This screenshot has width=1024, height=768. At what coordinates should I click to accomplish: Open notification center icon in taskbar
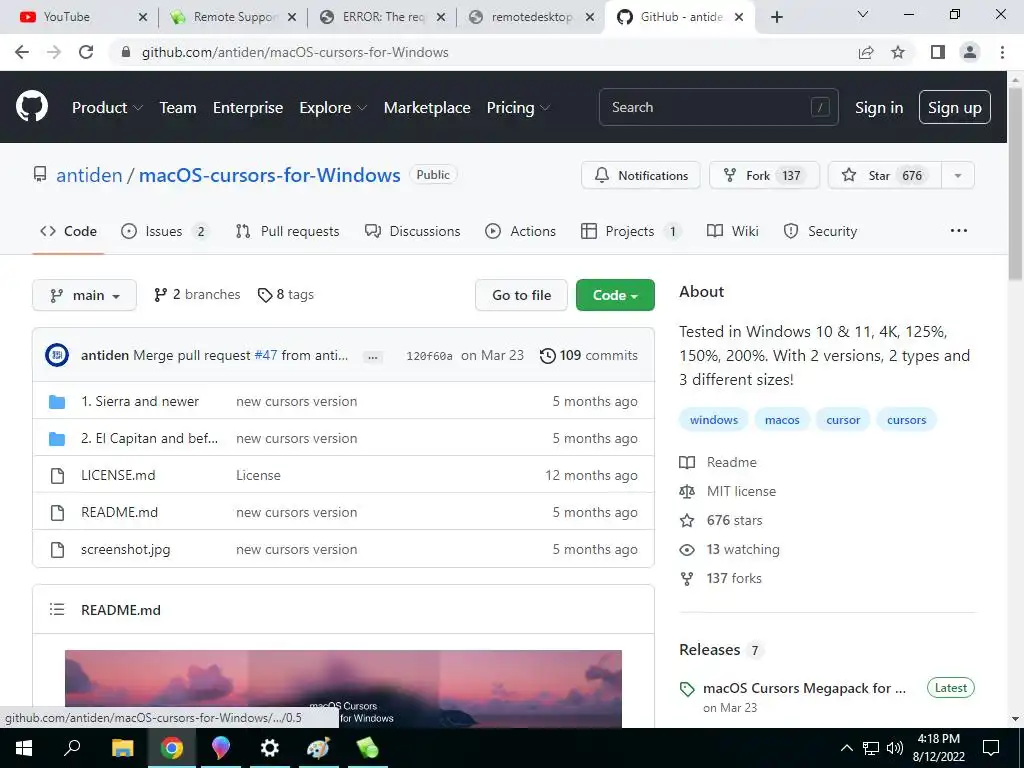(991, 748)
